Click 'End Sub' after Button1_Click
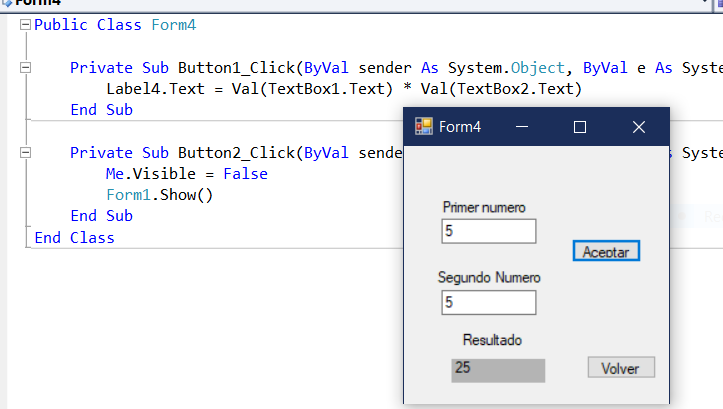This screenshot has height=409, width=723. [101, 110]
